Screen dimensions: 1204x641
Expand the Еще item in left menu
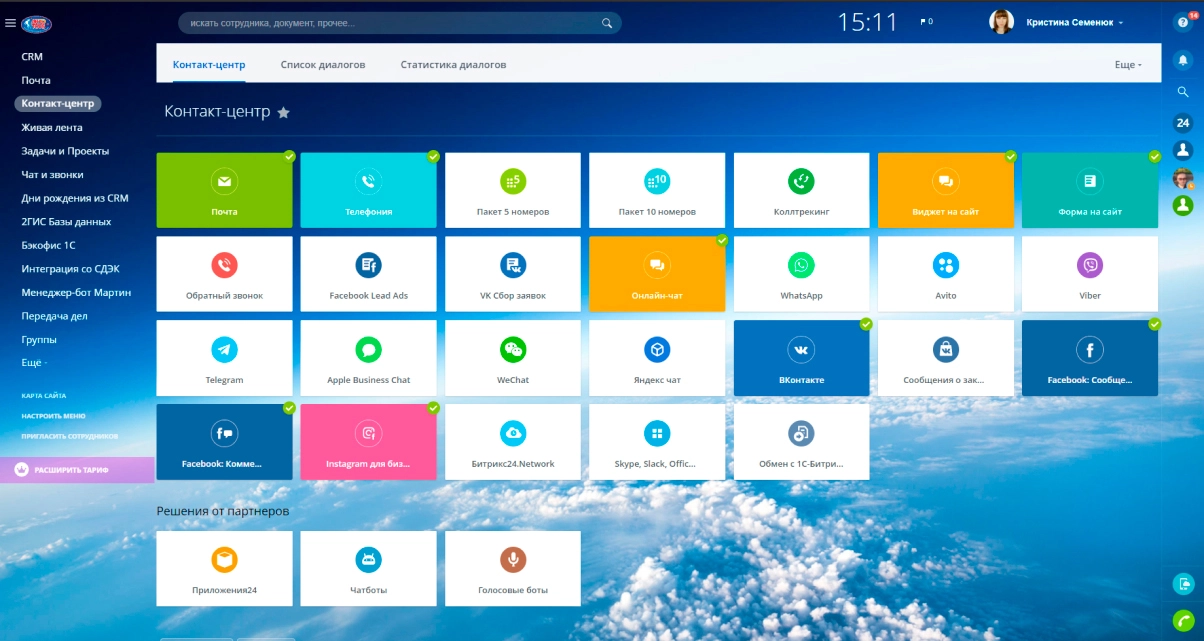click(x=34, y=363)
